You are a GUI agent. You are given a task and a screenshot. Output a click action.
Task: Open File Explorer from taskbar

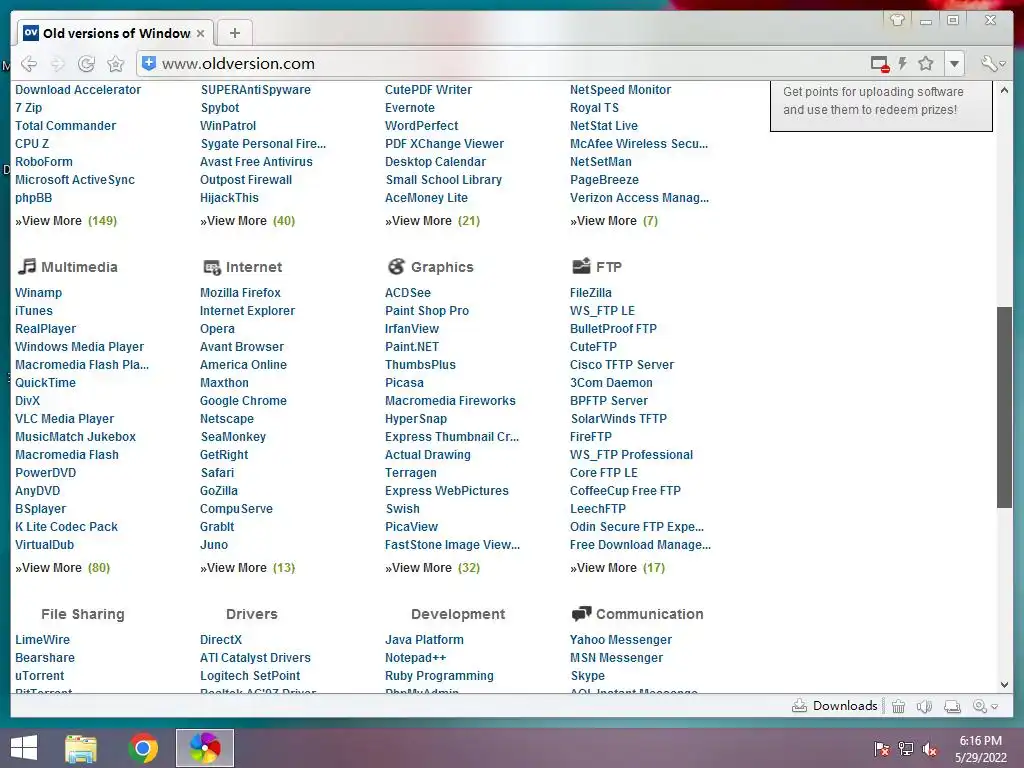coord(81,748)
